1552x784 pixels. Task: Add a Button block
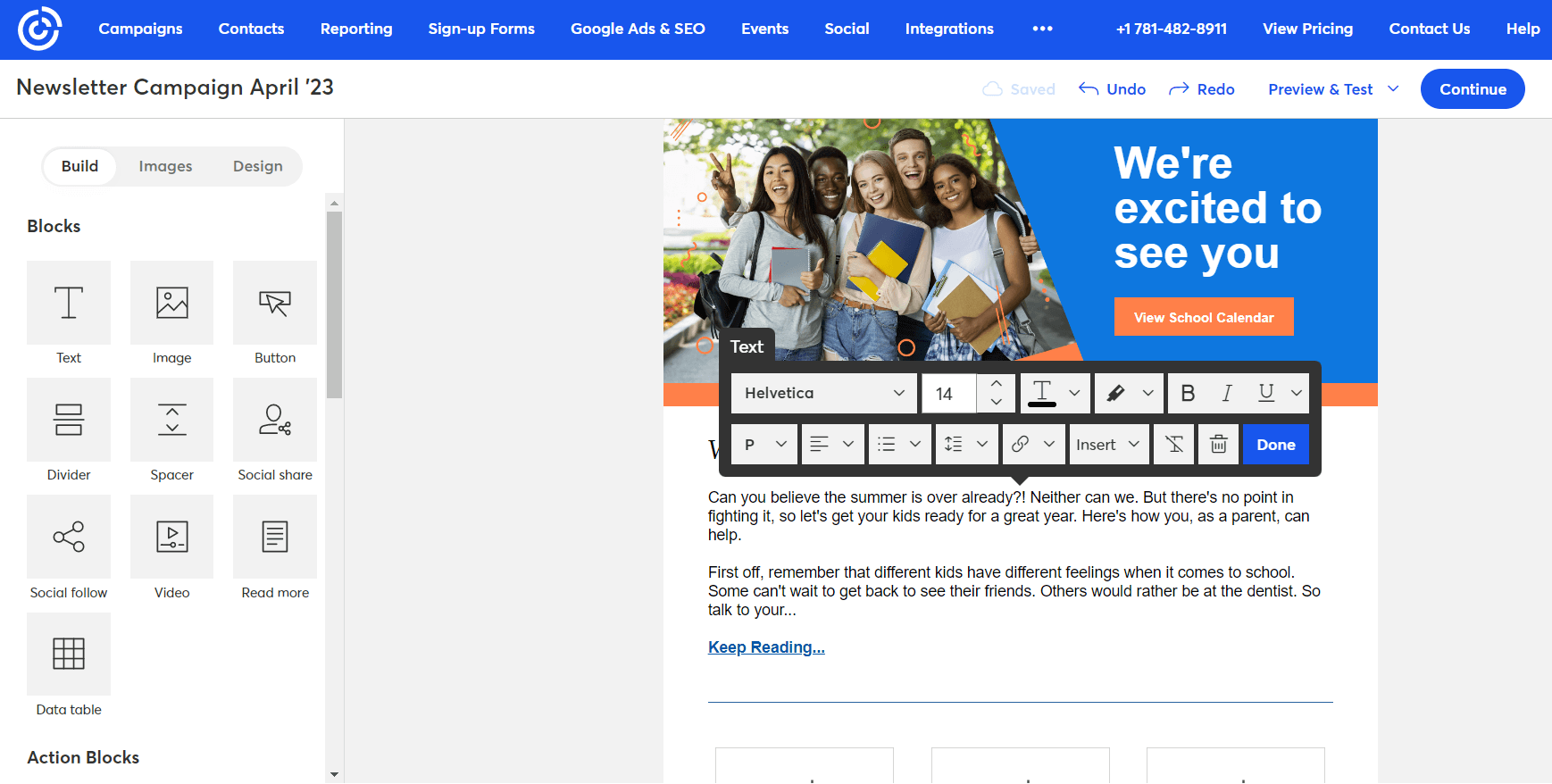275,303
